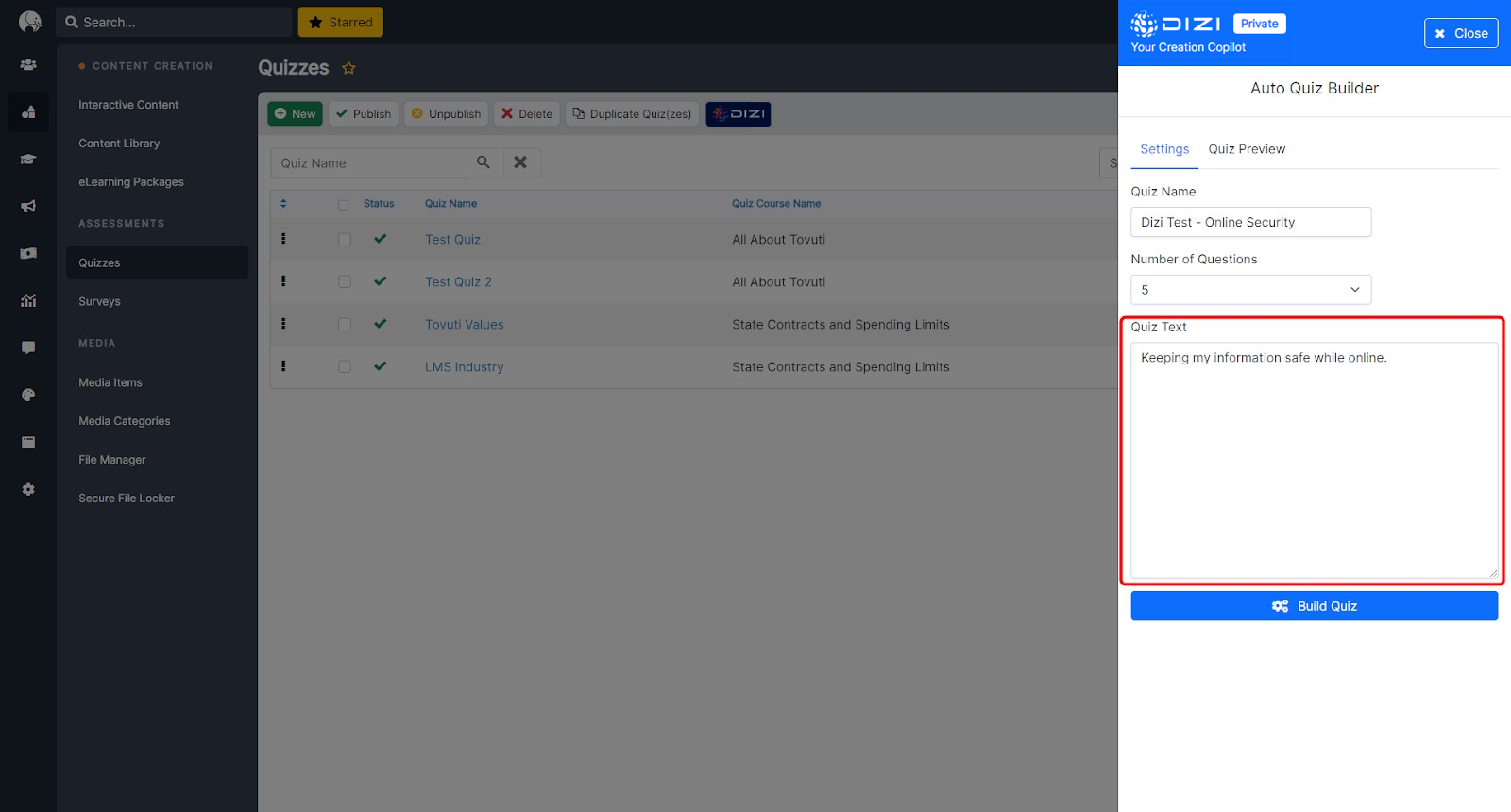Tick the checkbox for Test Quiz row
The image size is (1511, 812).
(345, 240)
